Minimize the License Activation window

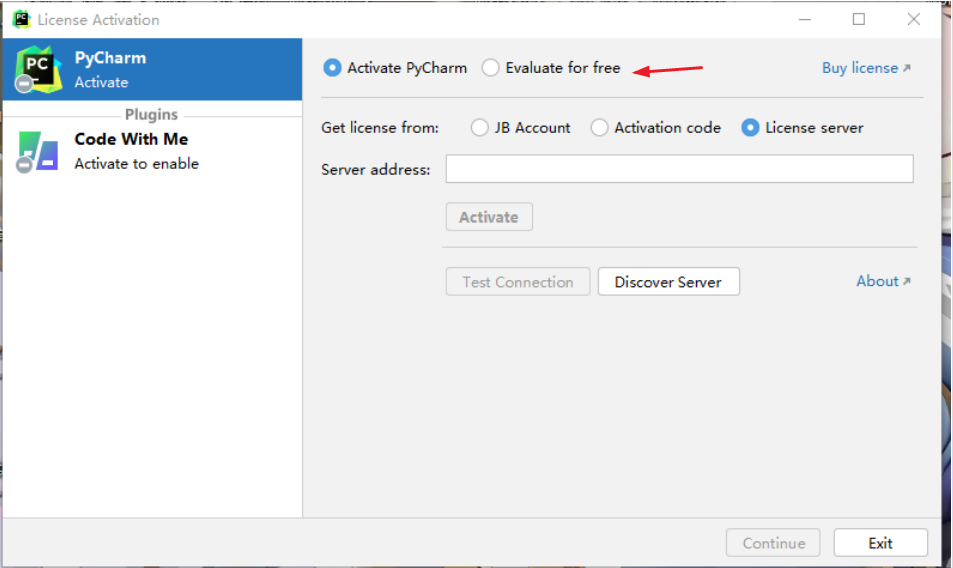click(x=805, y=19)
